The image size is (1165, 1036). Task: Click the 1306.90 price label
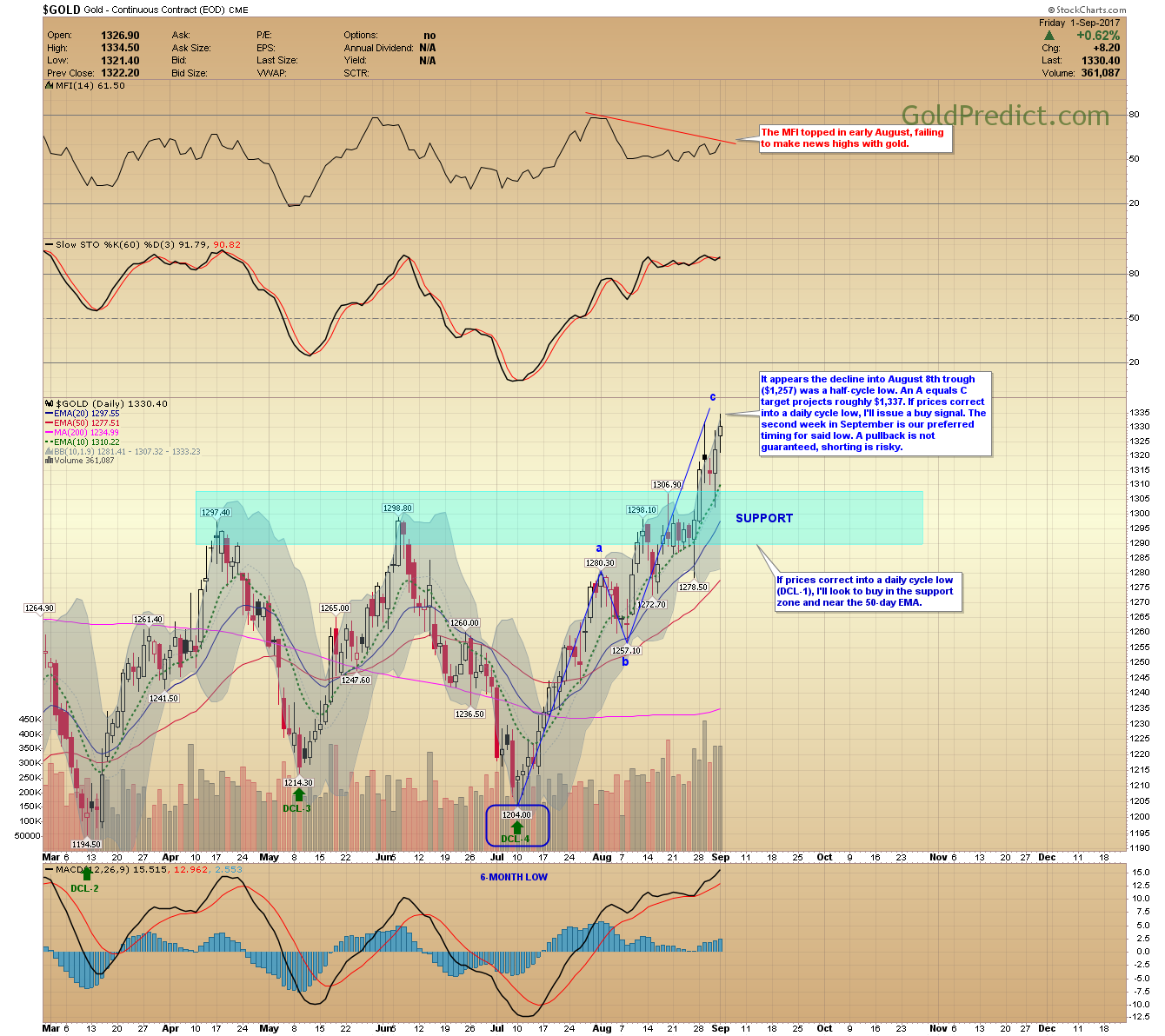[x=667, y=485]
